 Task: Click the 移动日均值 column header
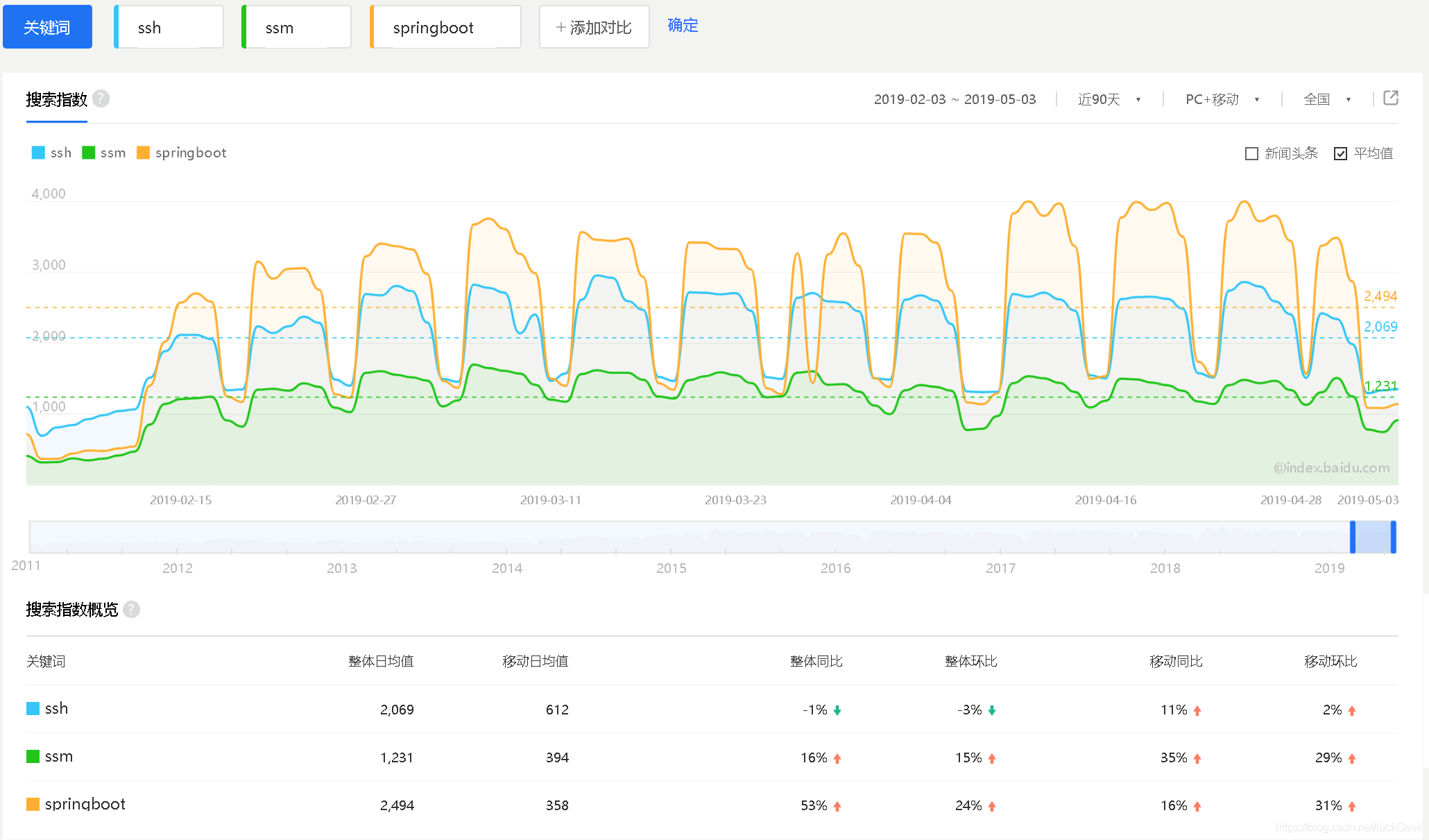tap(536, 661)
